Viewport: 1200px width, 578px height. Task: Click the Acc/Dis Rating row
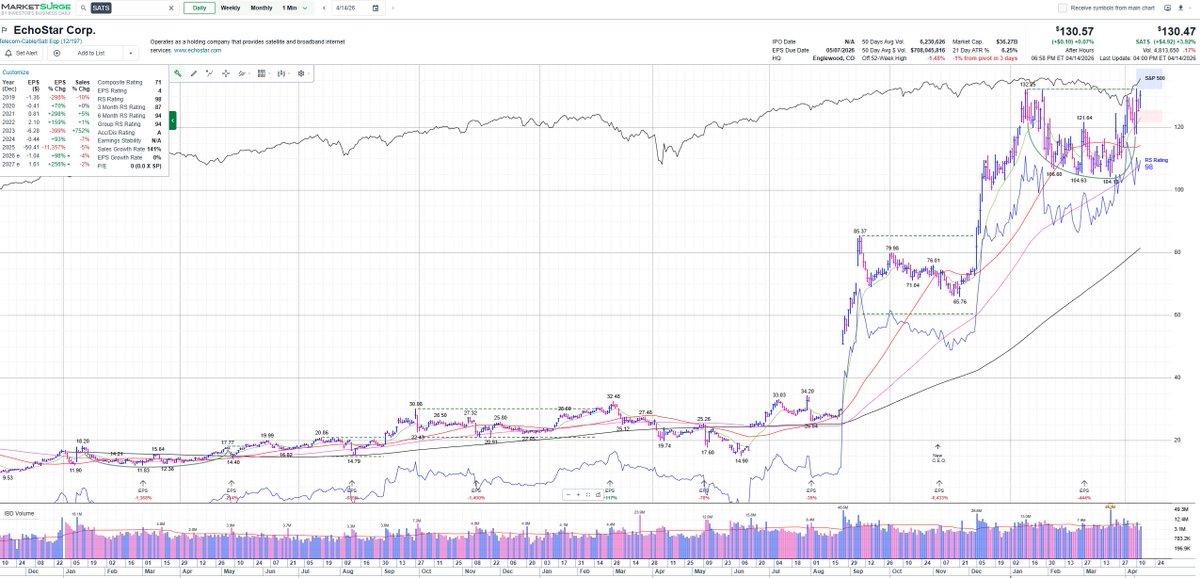(x=129, y=133)
